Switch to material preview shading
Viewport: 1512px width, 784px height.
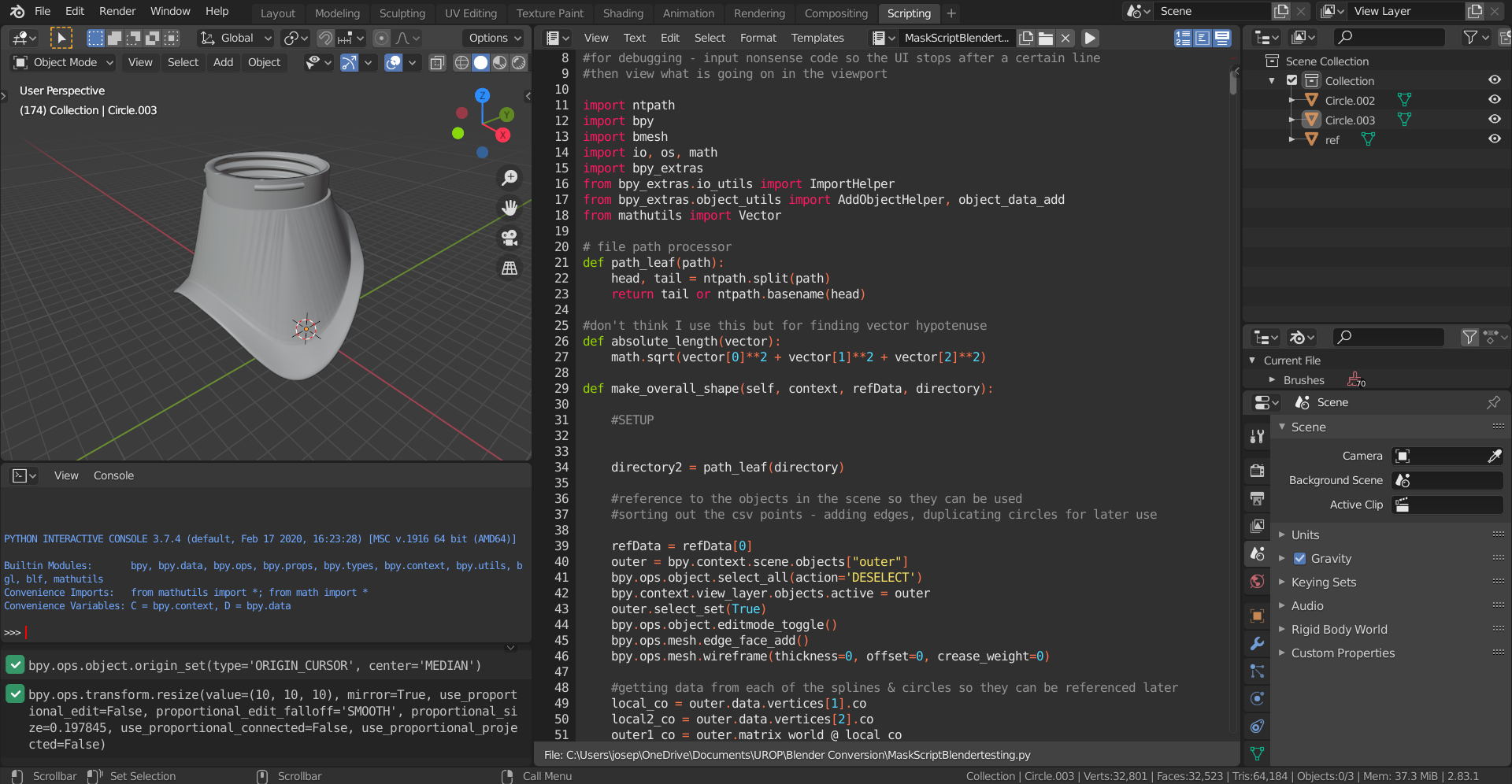499,63
